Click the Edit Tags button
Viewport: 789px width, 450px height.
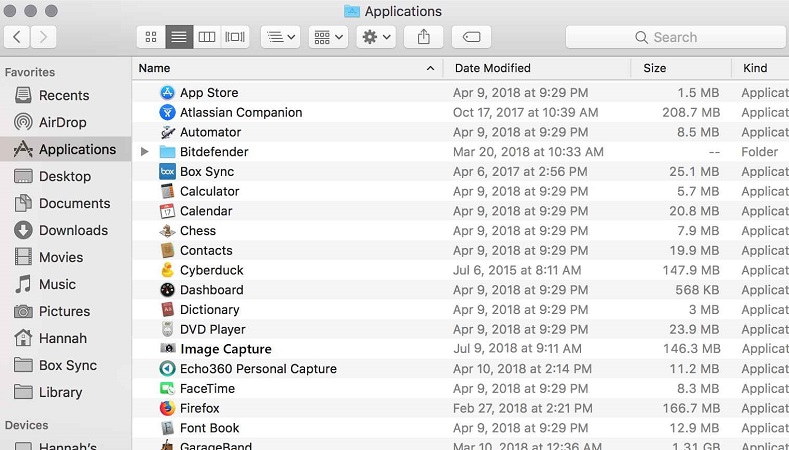point(471,37)
